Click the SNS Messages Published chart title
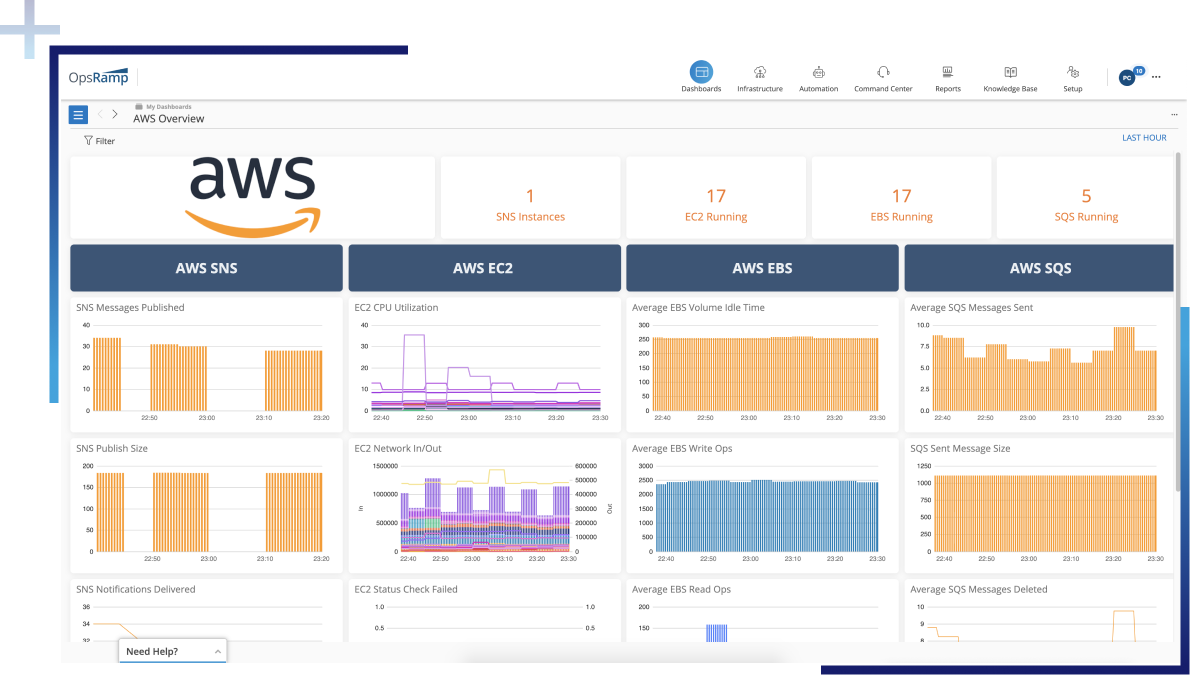Screen dimensions: 1200x691 130,308
